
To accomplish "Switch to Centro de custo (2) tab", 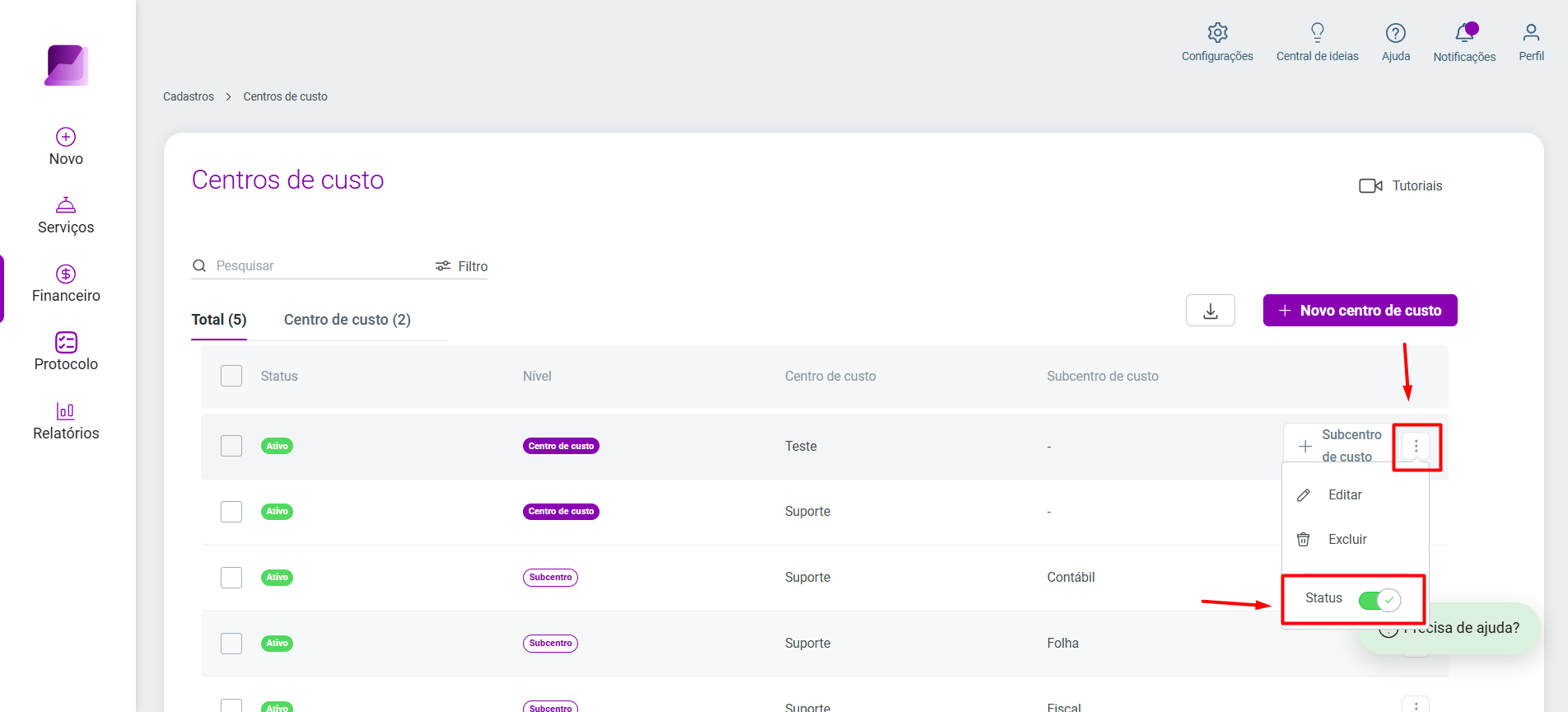I will (x=348, y=320).
